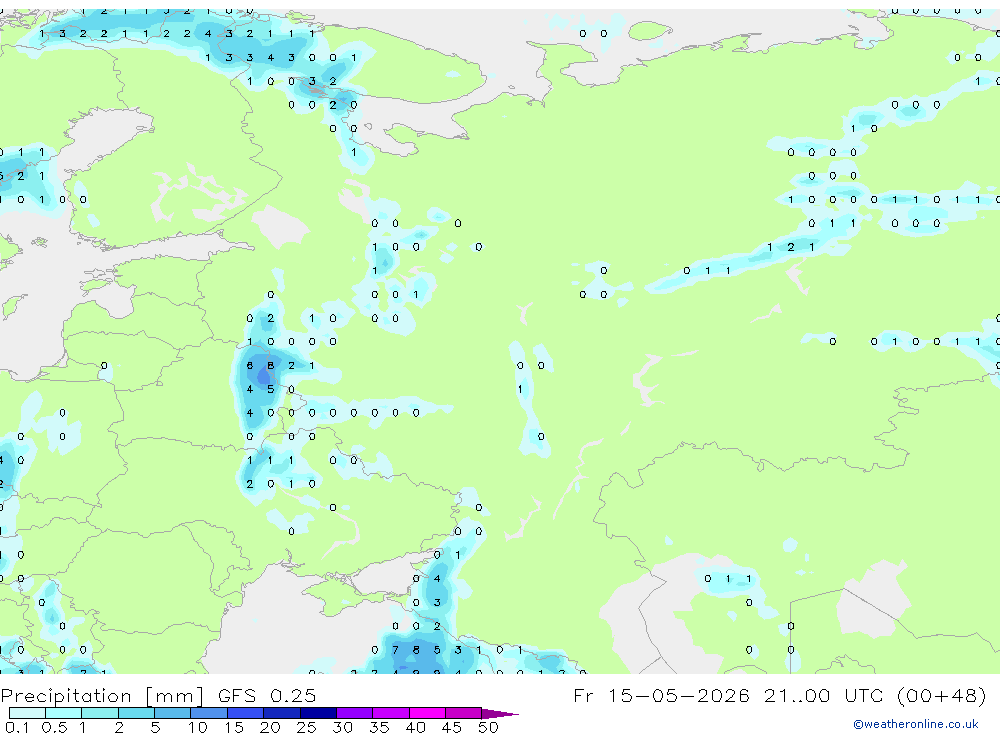1000x733 pixels.
Task: Click the 10–15 mm legend swatch
Action: 209,713
